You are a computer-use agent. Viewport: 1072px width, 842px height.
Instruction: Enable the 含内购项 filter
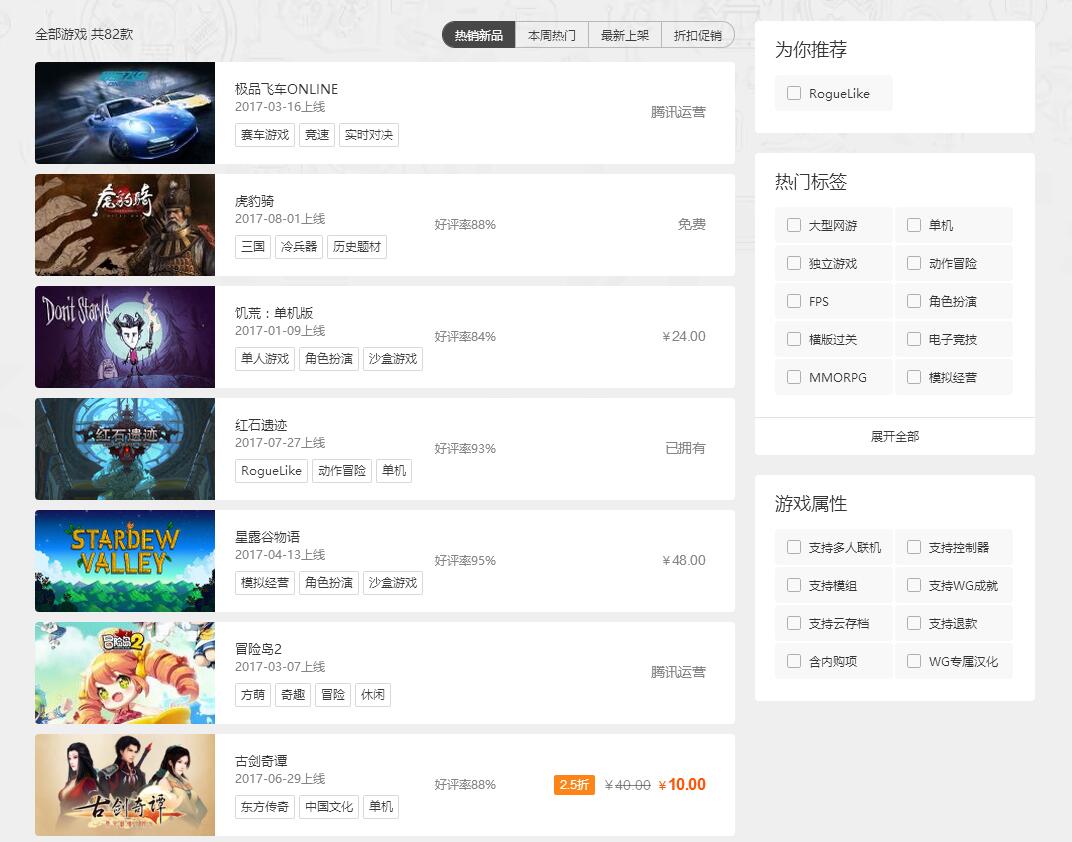pyautogui.click(x=793, y=661)
